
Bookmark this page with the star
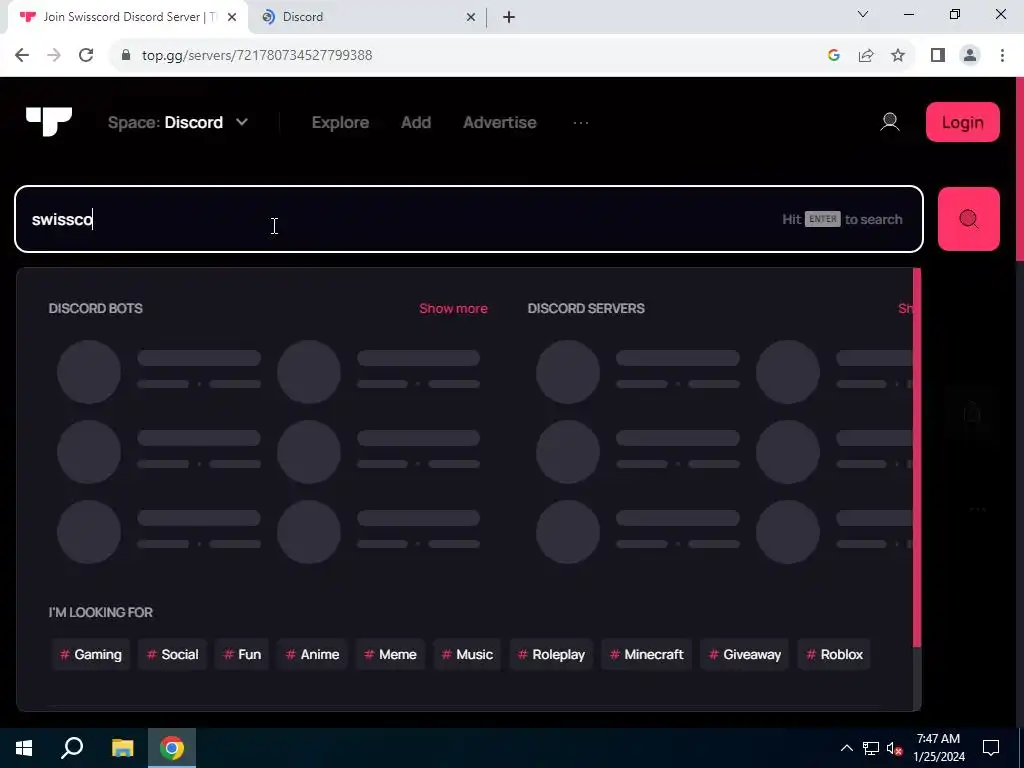tap(898, 56)
